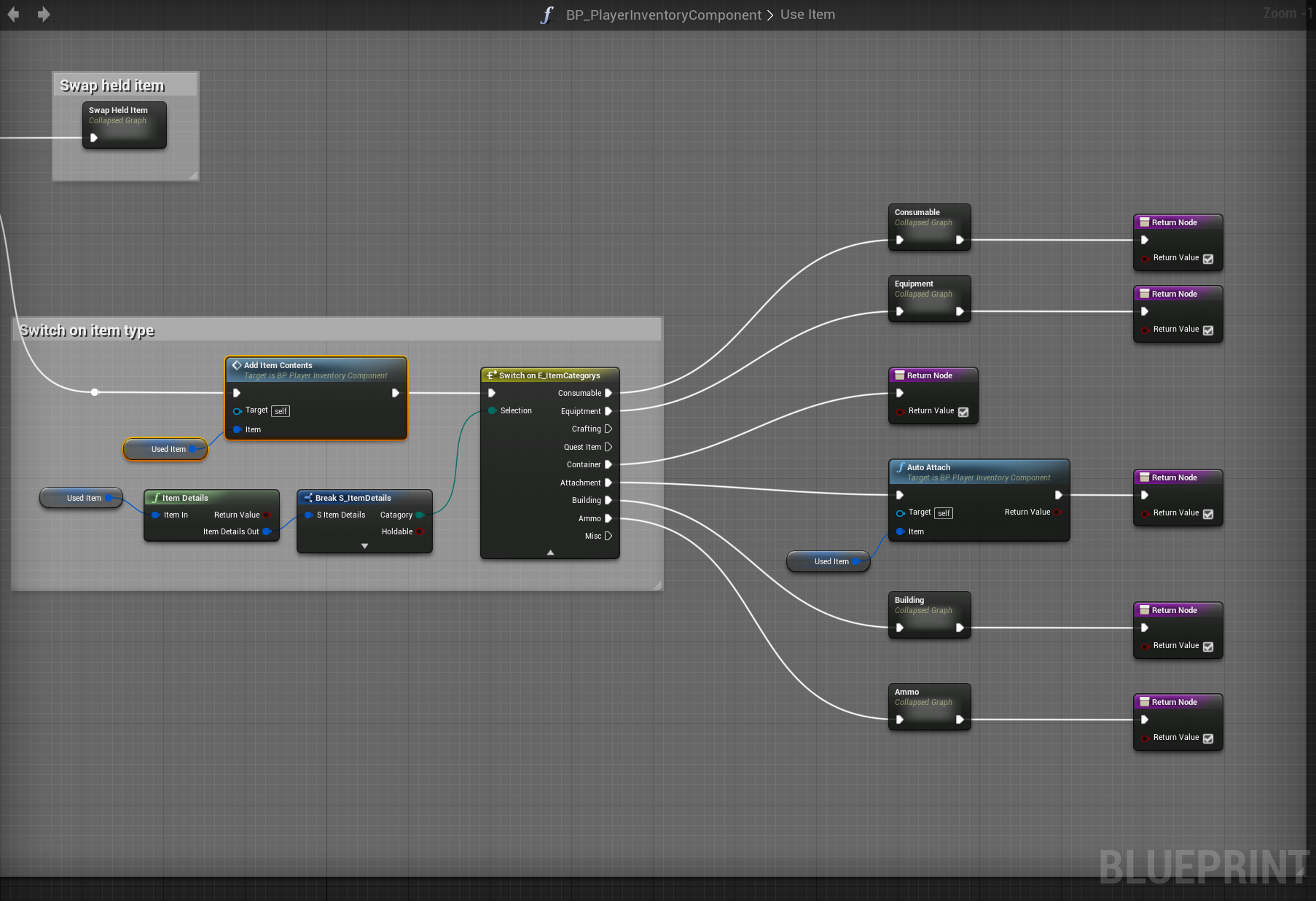The width and height of the screenshot is (1316, 901).
Task: Click the Category pin on Break S_ItemDetails
Action: pyautogui.click(x=420, y=515)
